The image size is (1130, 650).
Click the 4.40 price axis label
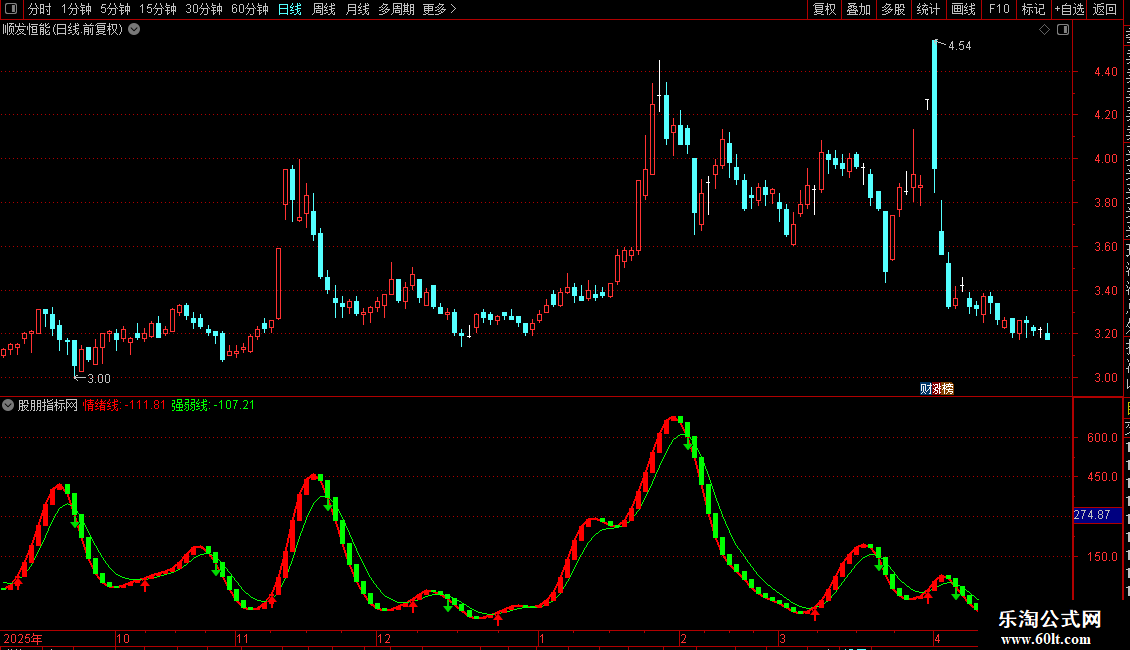point(1105,71)
